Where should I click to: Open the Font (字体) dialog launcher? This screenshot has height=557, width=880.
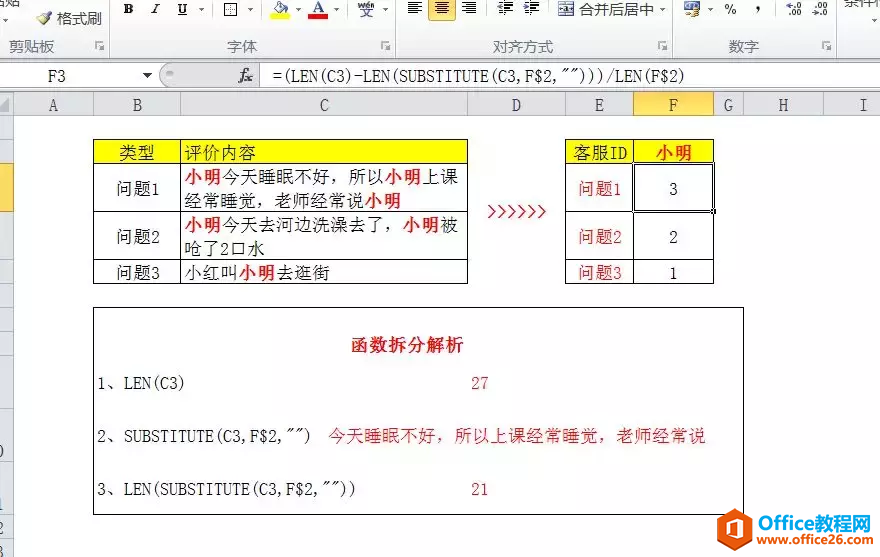pos(386,46)
